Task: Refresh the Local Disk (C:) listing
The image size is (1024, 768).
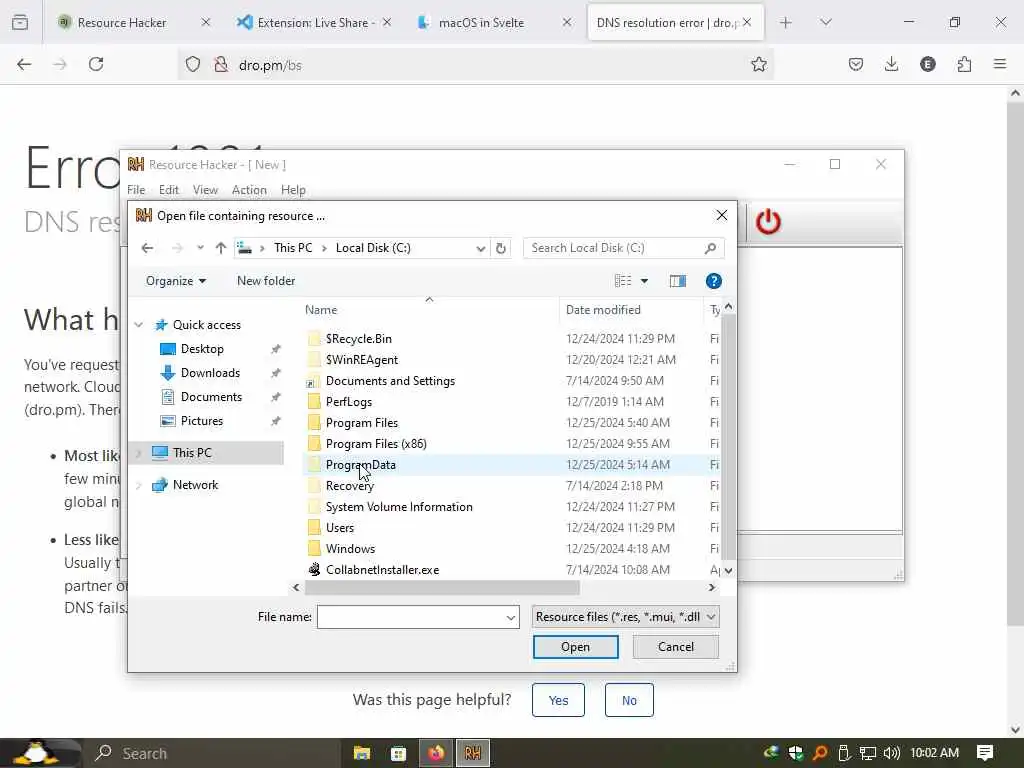Action: pos(501,248)
